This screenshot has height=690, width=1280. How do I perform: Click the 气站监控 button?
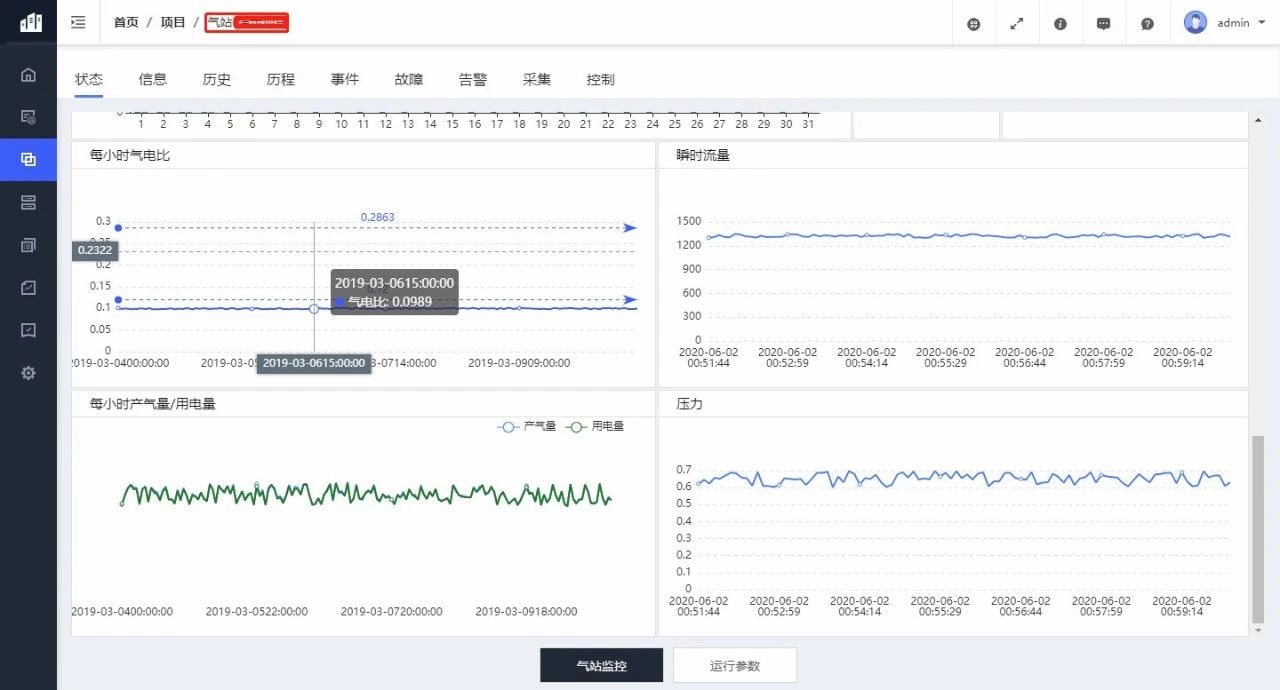click(601, 665)
